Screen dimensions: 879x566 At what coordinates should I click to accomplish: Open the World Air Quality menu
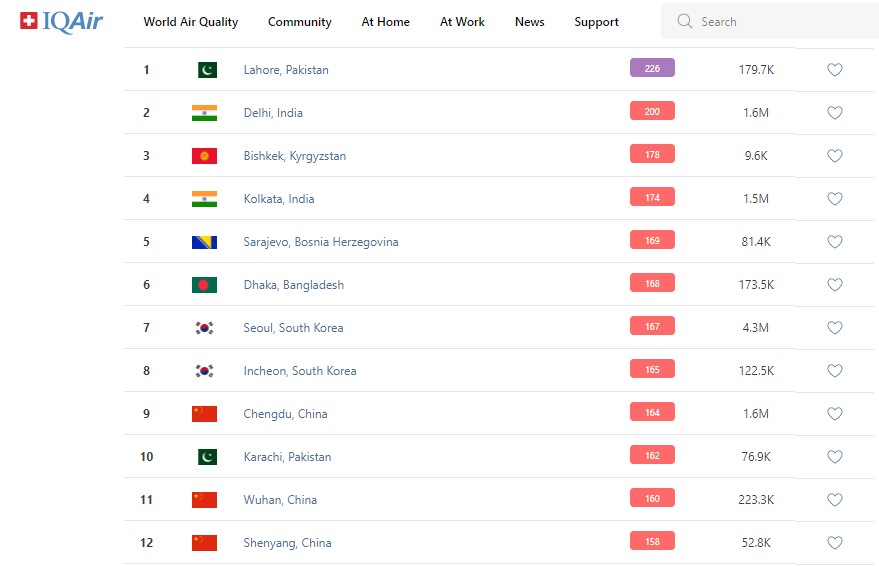pos(191,22)
